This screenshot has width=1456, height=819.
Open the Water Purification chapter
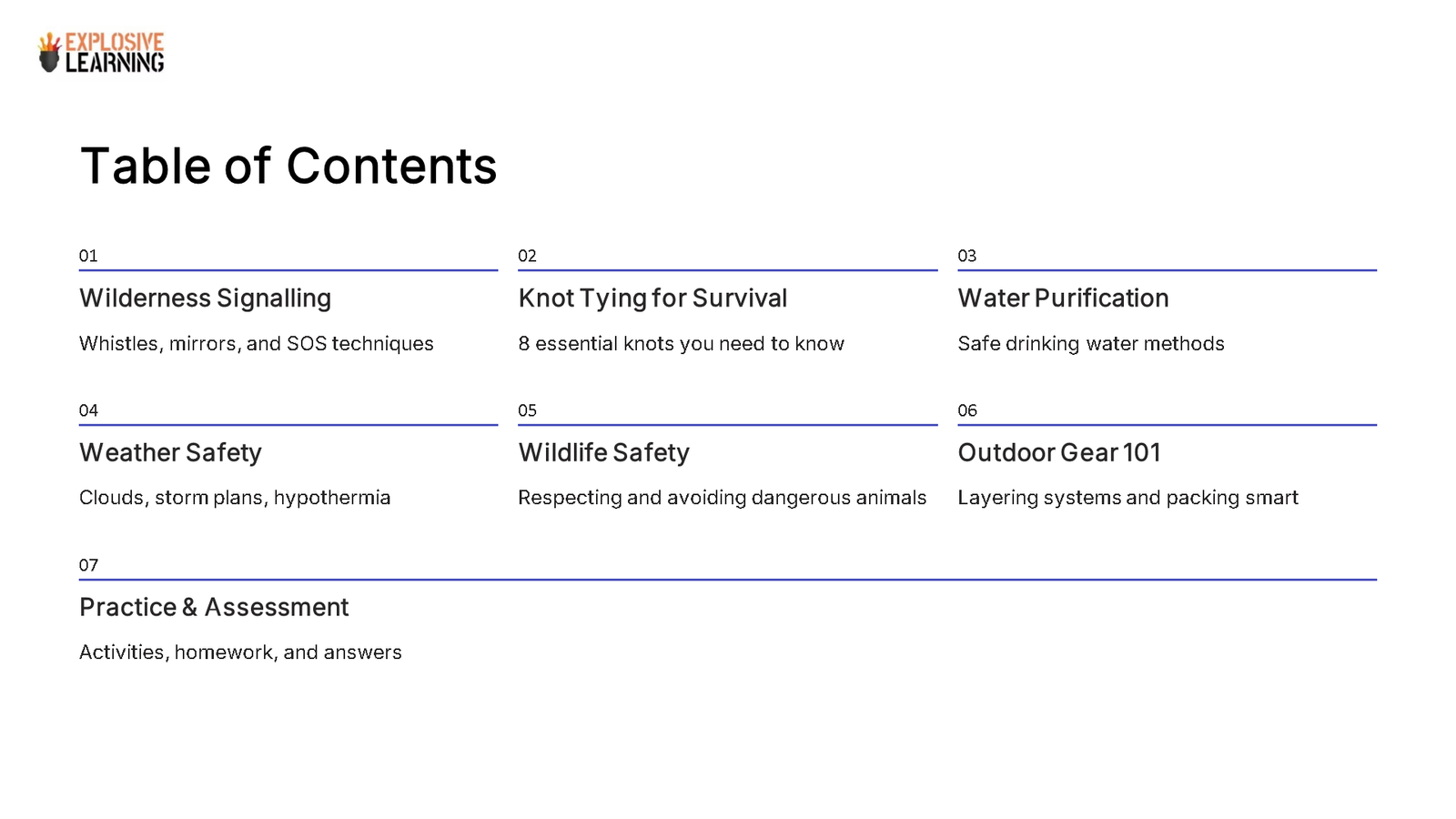[1063, 298]
